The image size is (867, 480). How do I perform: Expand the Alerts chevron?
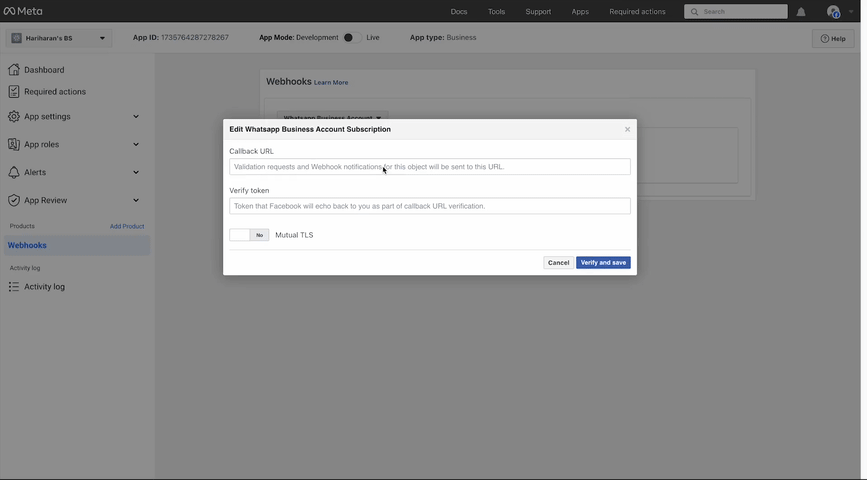pos(136,173)
